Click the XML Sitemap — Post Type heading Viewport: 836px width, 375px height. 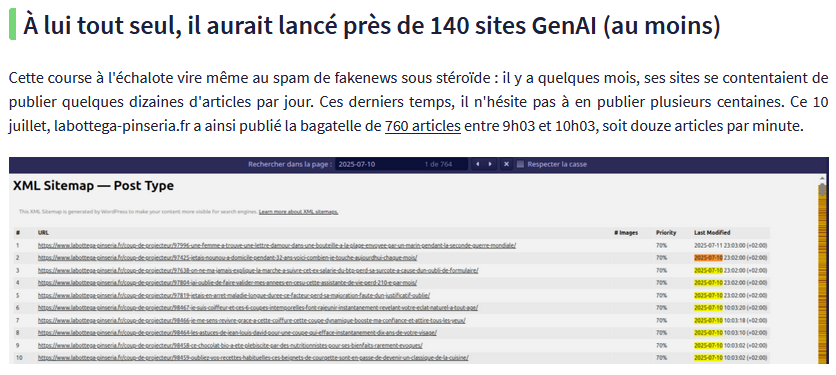[93, 186]
